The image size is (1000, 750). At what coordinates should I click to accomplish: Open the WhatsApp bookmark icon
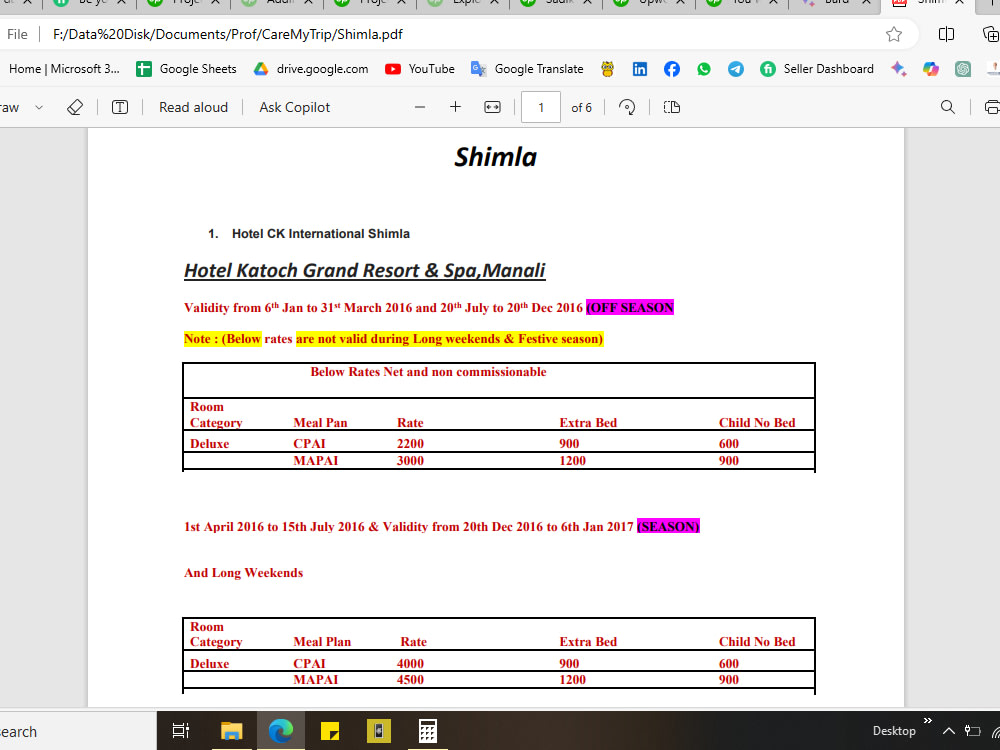tap(703, 69)
